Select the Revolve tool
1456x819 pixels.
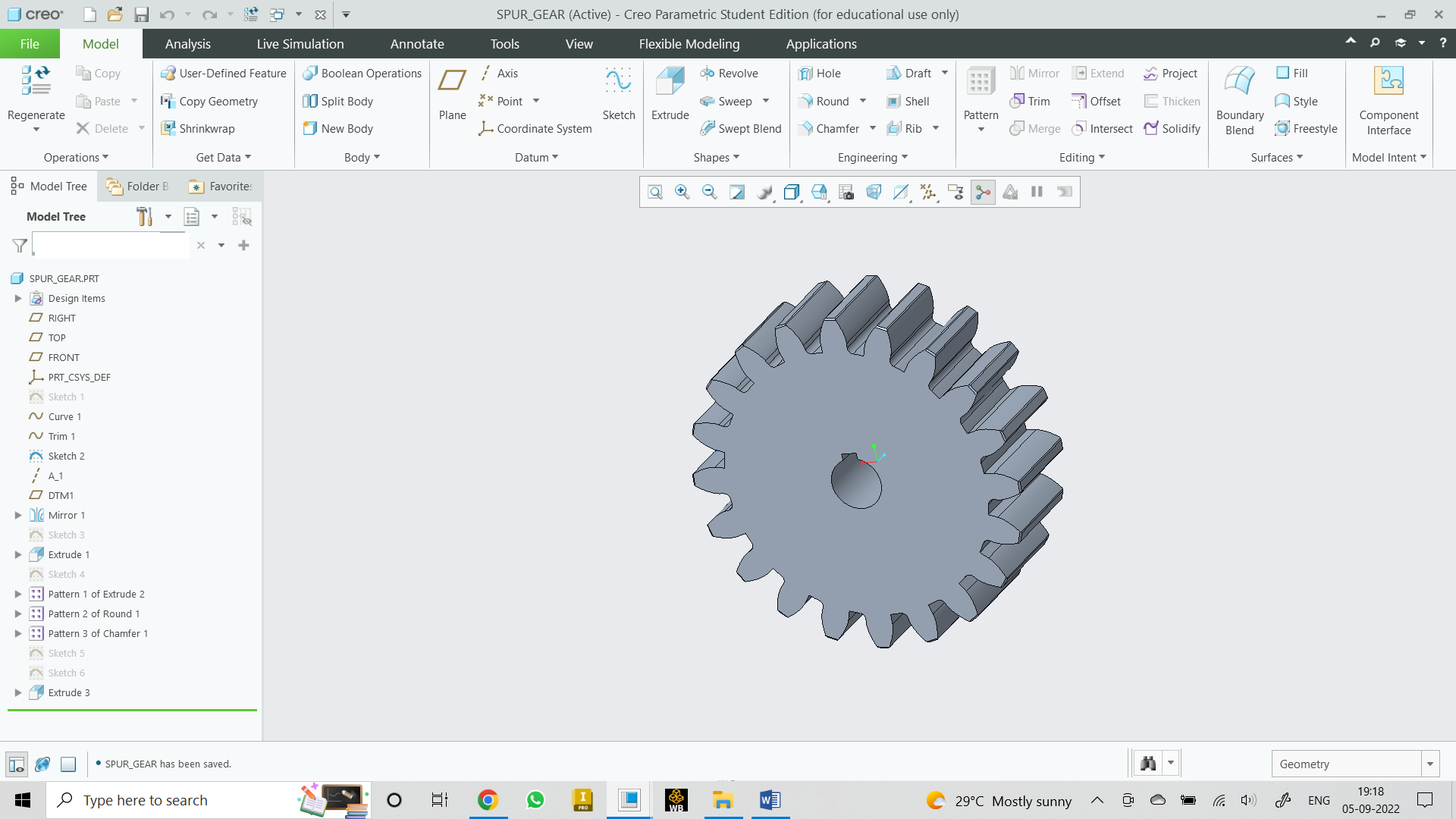tap(729, 74)
